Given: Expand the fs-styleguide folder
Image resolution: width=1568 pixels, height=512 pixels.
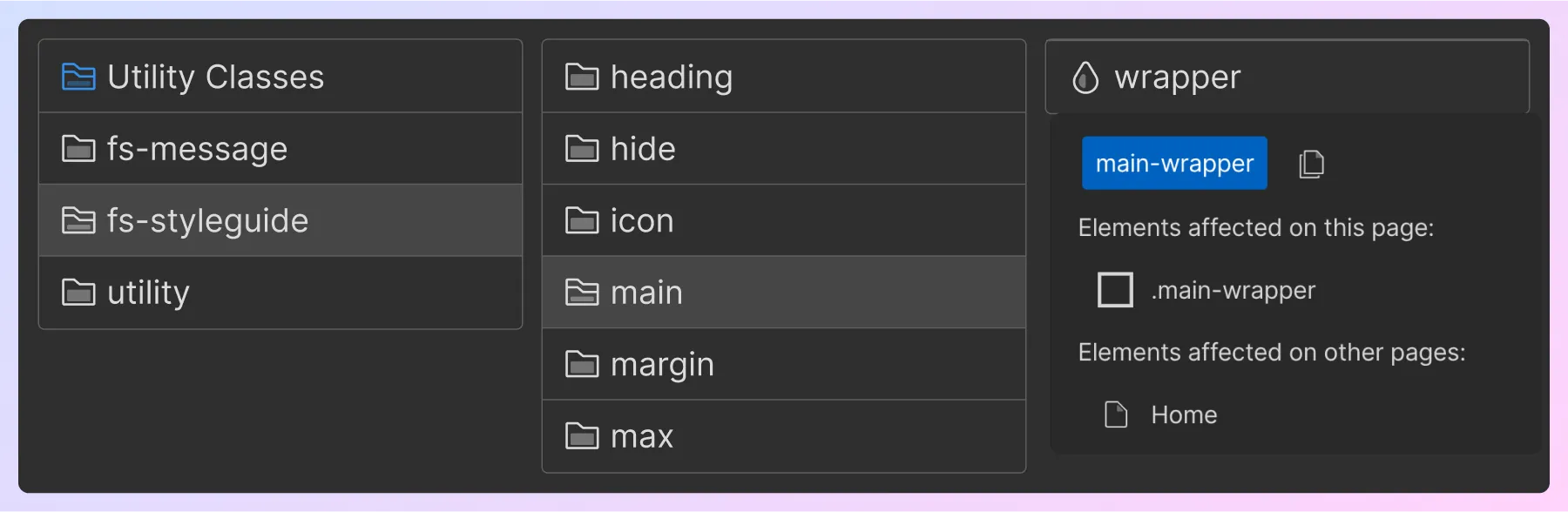Looking at the screenshot, I should click(206, 220).
